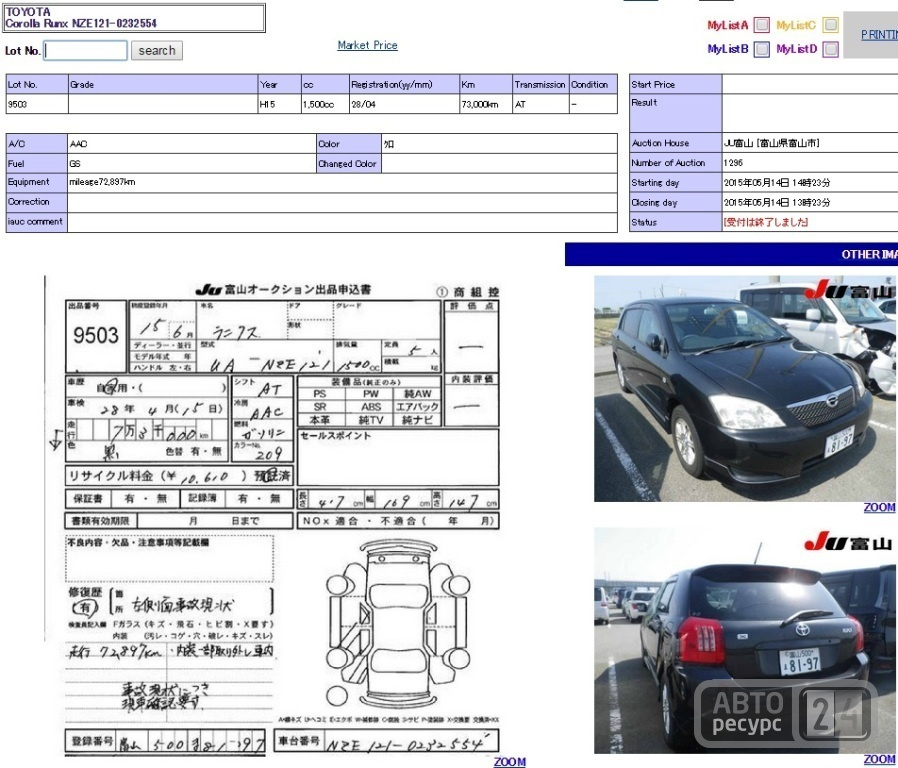Select the mileage72,897km equipment text
898x768 pixels.
(102, 182)
